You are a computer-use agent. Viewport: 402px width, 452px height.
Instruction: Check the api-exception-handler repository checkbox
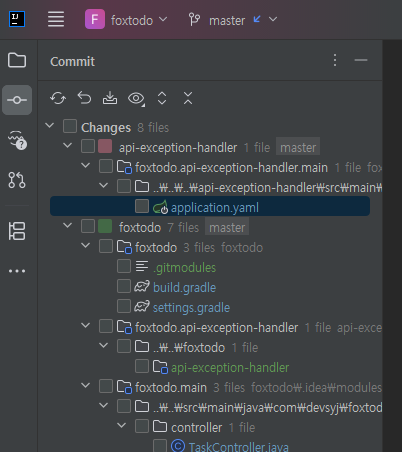(88, 146)
